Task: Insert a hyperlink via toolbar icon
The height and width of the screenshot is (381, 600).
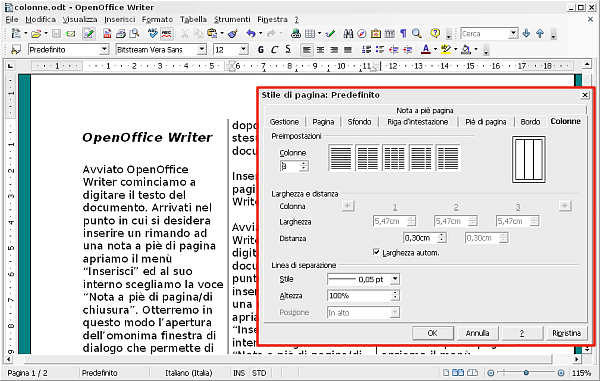Action: point(295,34)
